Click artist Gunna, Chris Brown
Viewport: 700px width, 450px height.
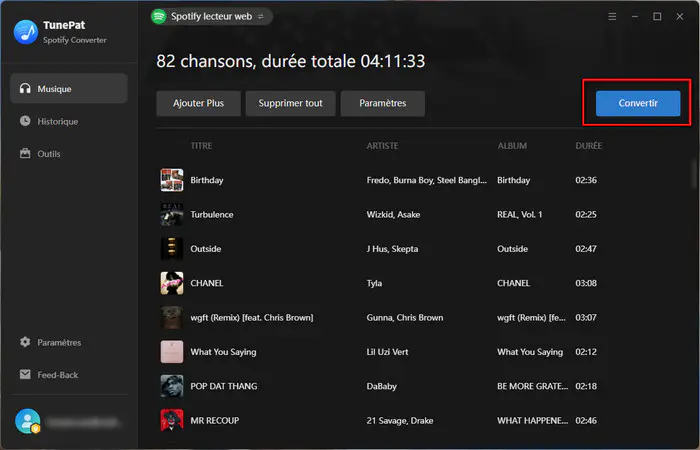(x=405, y=317)
